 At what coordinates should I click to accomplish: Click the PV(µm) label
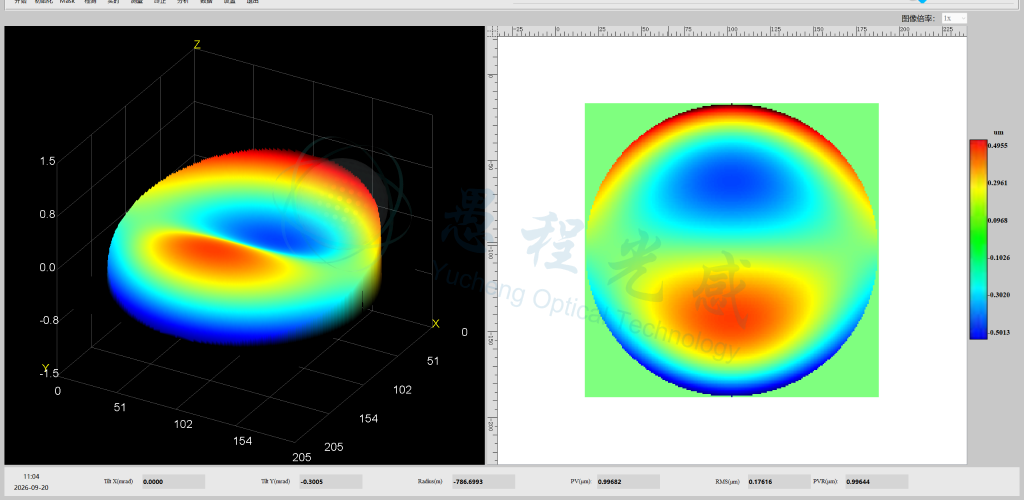point(581,482)
